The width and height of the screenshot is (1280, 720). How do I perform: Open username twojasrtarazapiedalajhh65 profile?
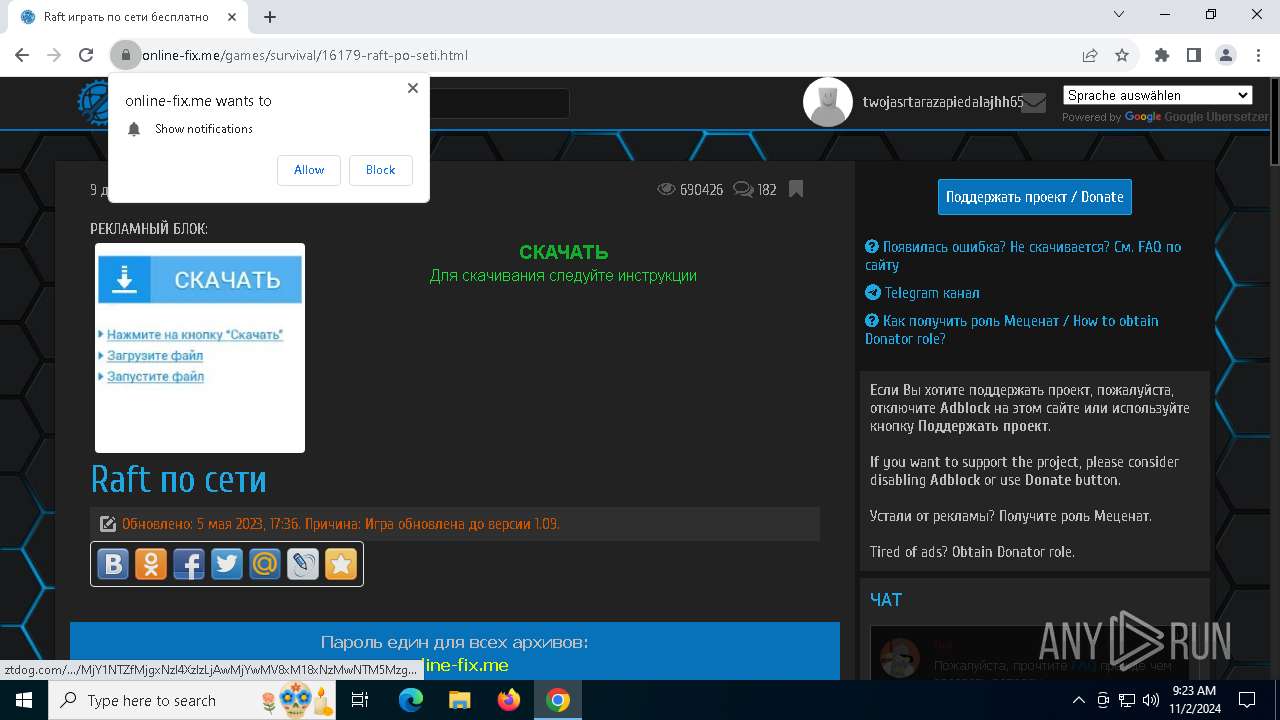tap(943, 102)
